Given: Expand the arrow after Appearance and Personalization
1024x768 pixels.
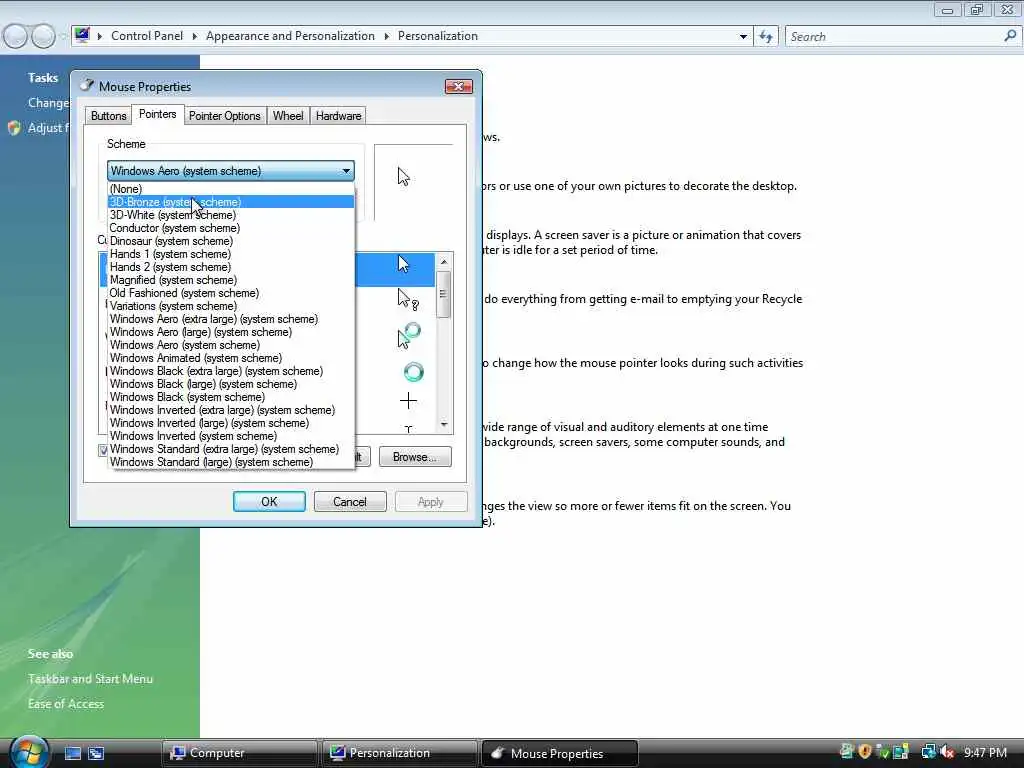Looking at the screenshot, I should (387, 37).
